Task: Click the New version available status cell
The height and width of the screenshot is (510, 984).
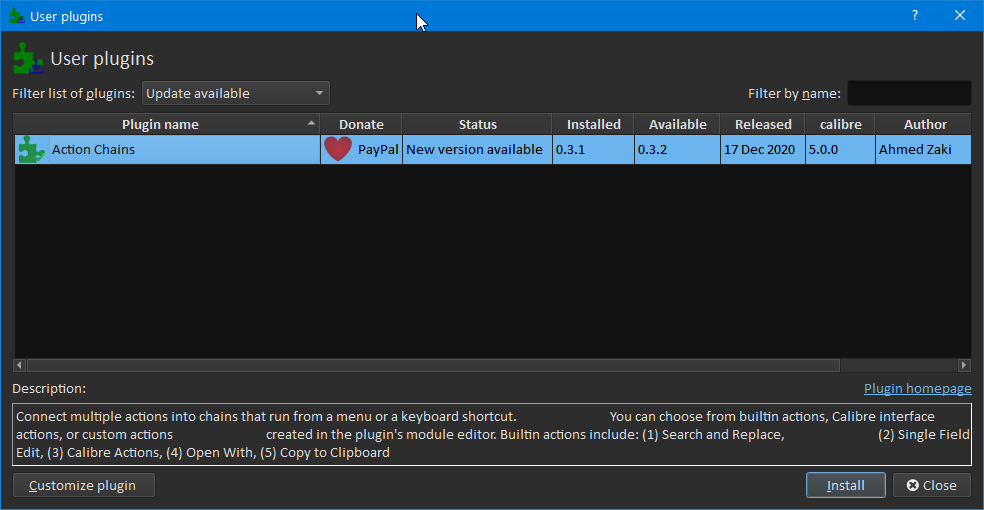Action: (477, 150)
